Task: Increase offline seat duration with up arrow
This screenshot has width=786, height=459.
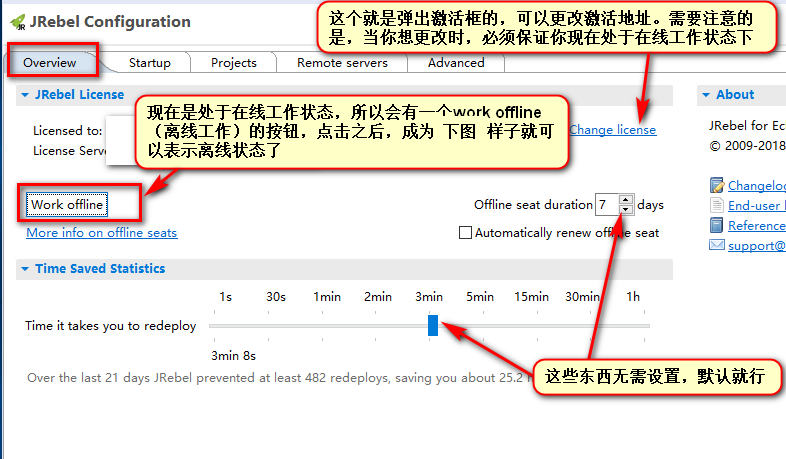Action: coord(626,199)
